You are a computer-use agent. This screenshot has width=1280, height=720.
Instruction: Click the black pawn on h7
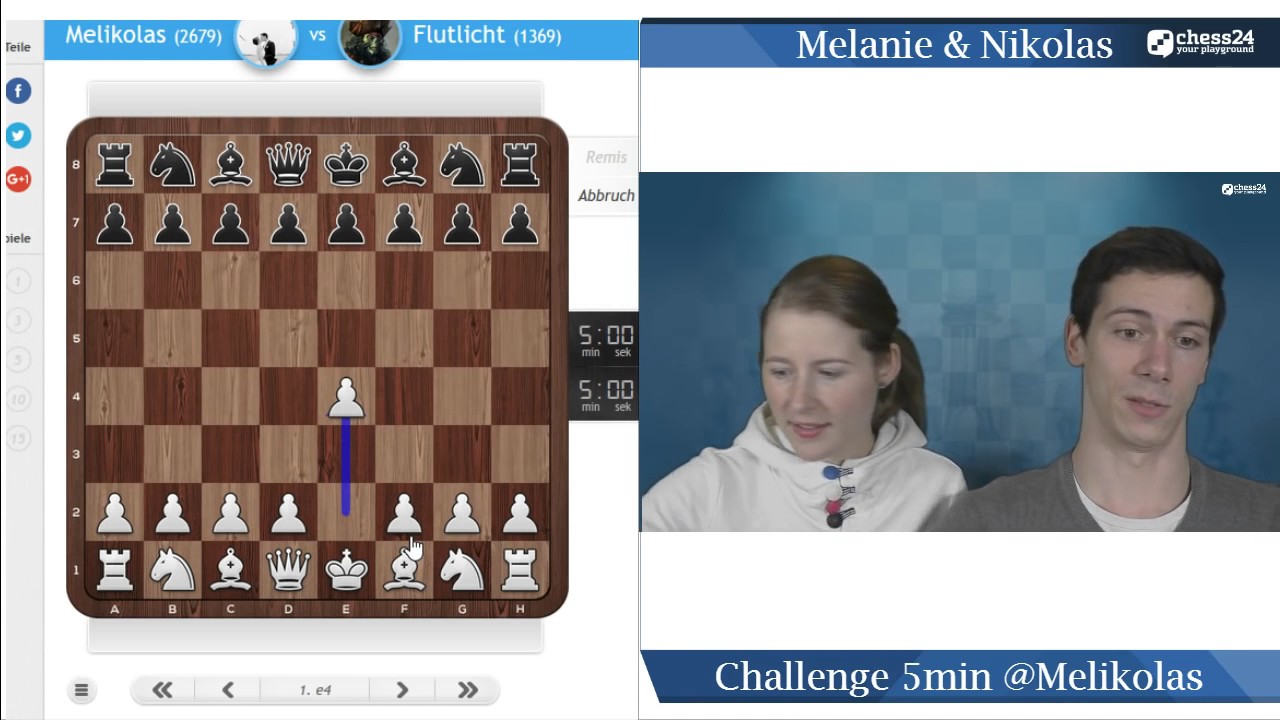pos(520,223)
